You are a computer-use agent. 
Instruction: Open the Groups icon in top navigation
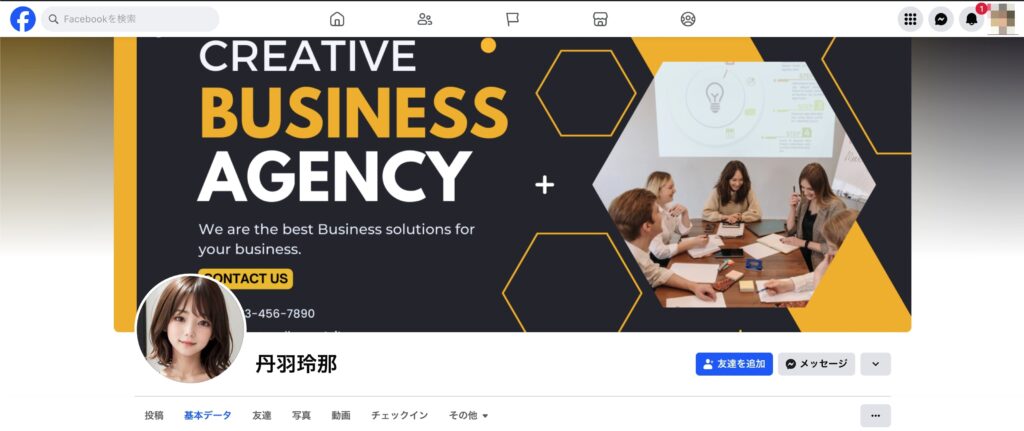tap(688, 19)
